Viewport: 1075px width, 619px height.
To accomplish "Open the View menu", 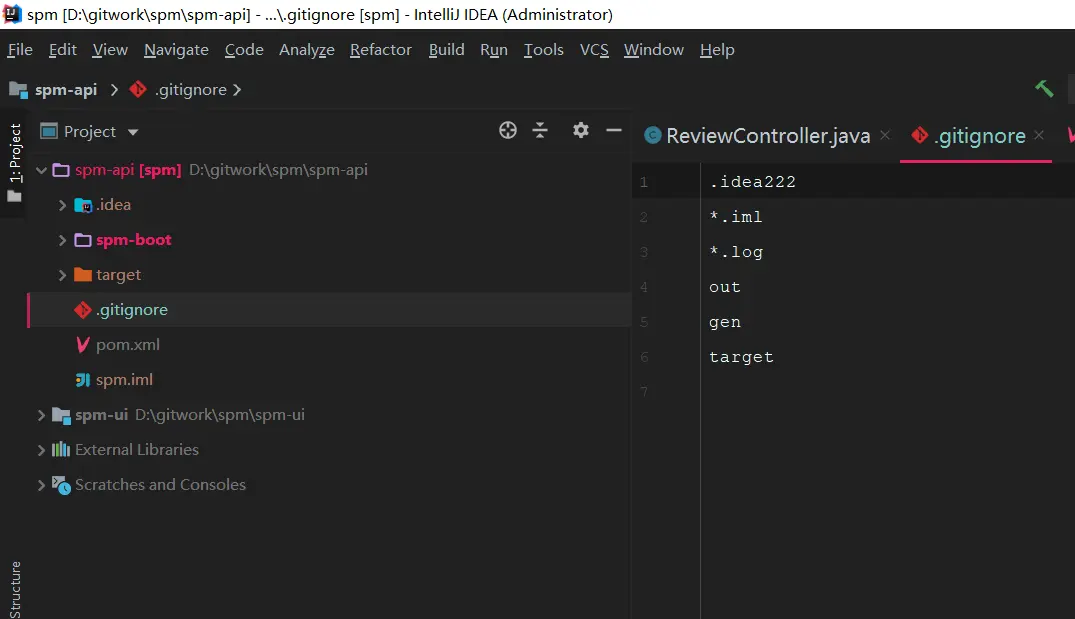I will tap(110, 49).
